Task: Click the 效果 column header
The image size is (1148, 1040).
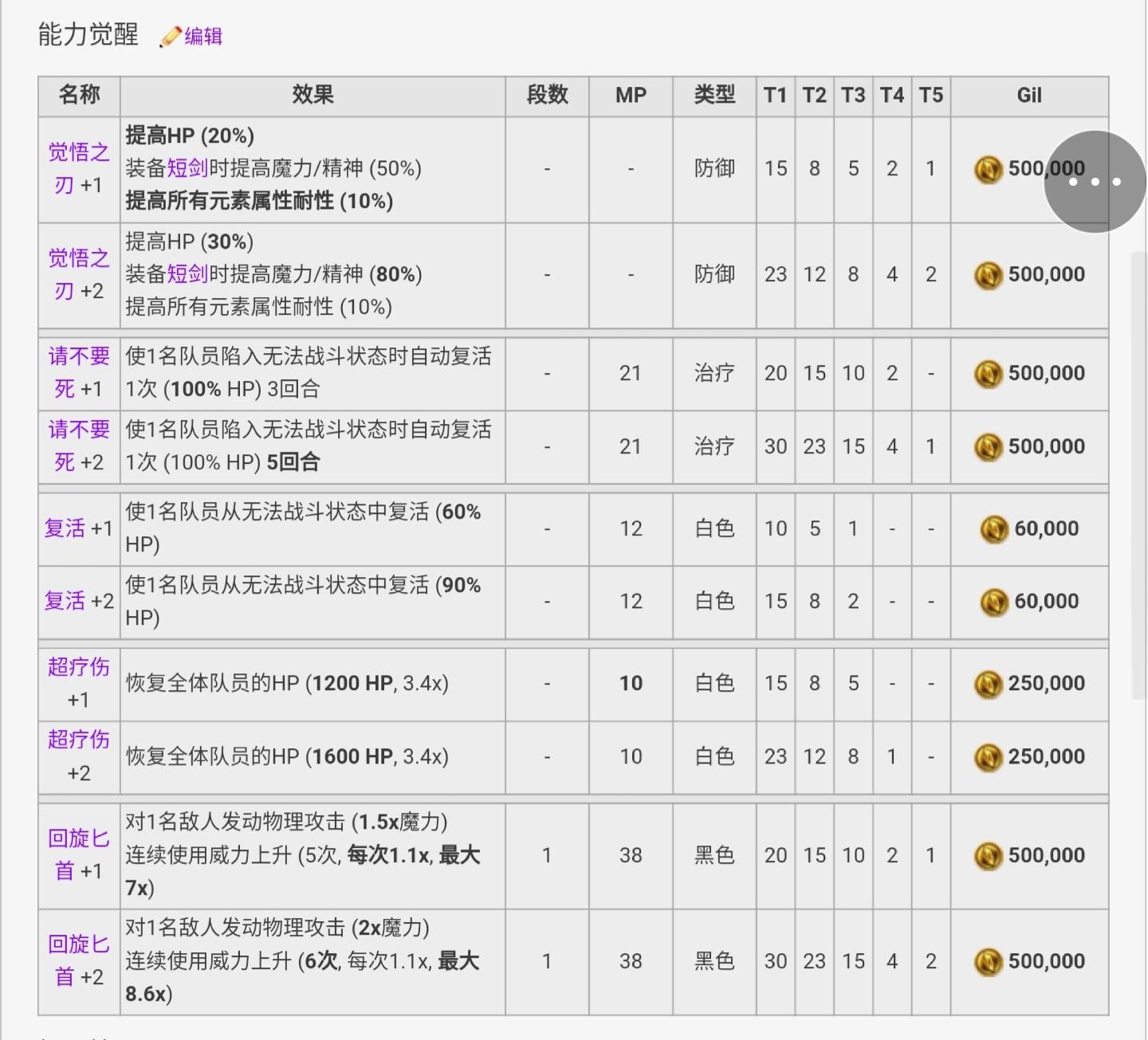Action: coord(313,96)
